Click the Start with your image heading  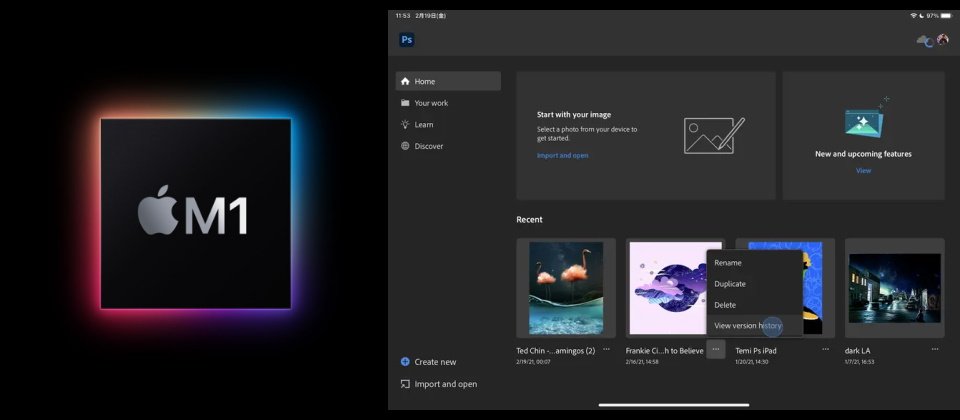coord(574,114)
